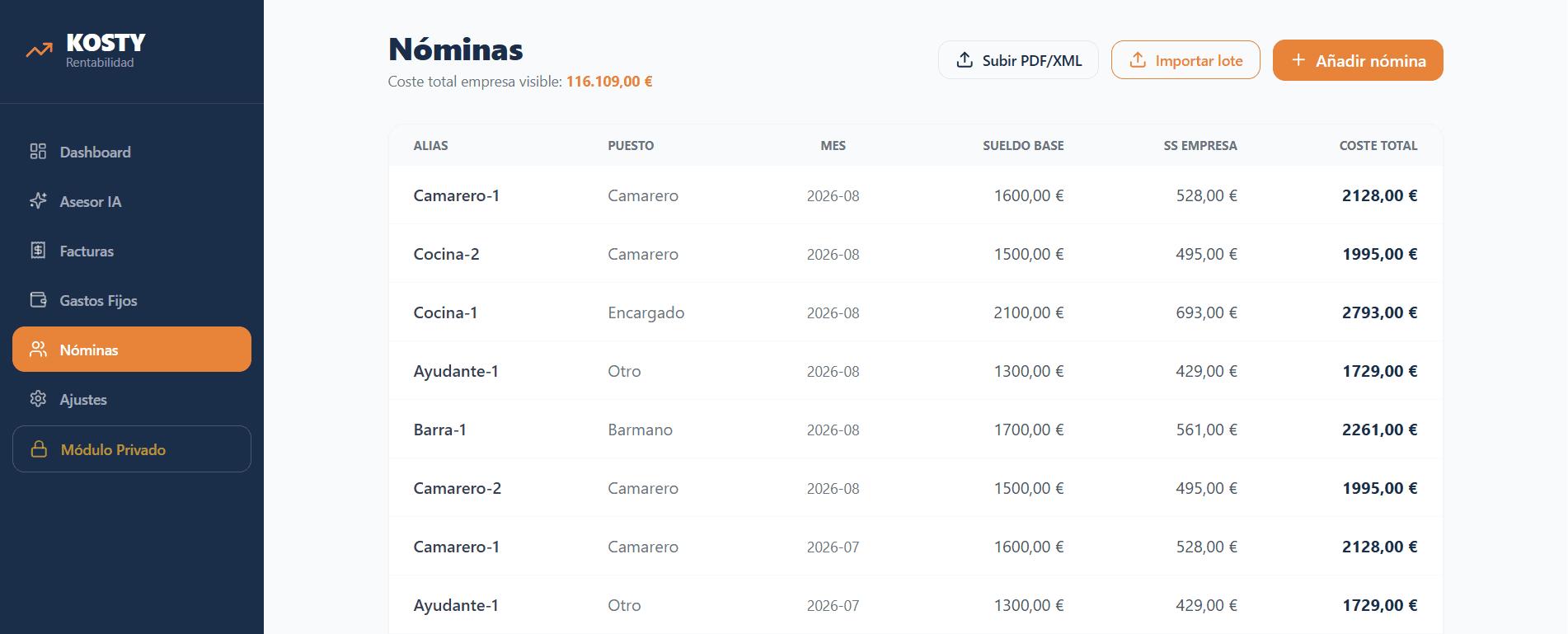Click upload icon in Subir PDF/XML
1568x634 pixels.
(965, 60)
